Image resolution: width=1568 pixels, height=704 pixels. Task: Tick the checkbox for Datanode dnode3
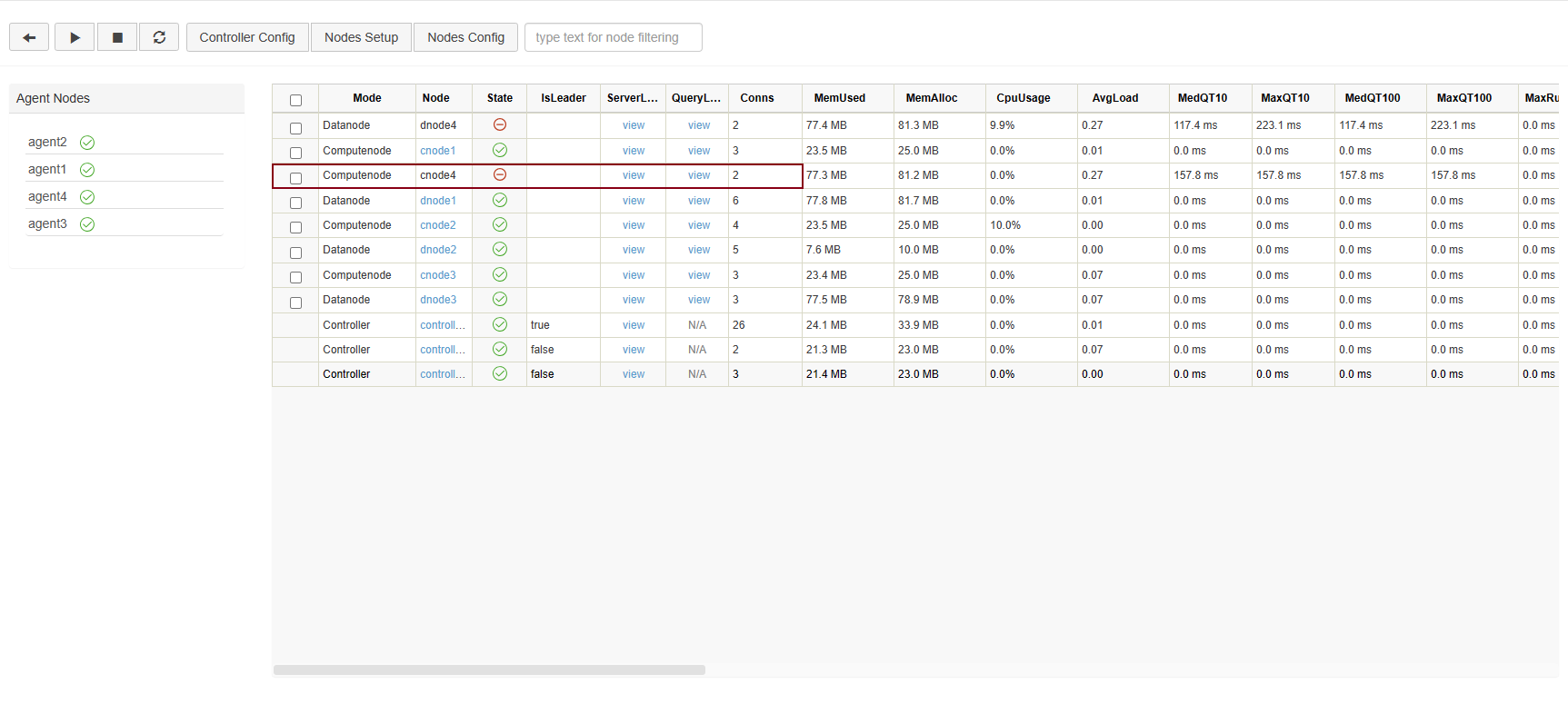tap(295, 302)
